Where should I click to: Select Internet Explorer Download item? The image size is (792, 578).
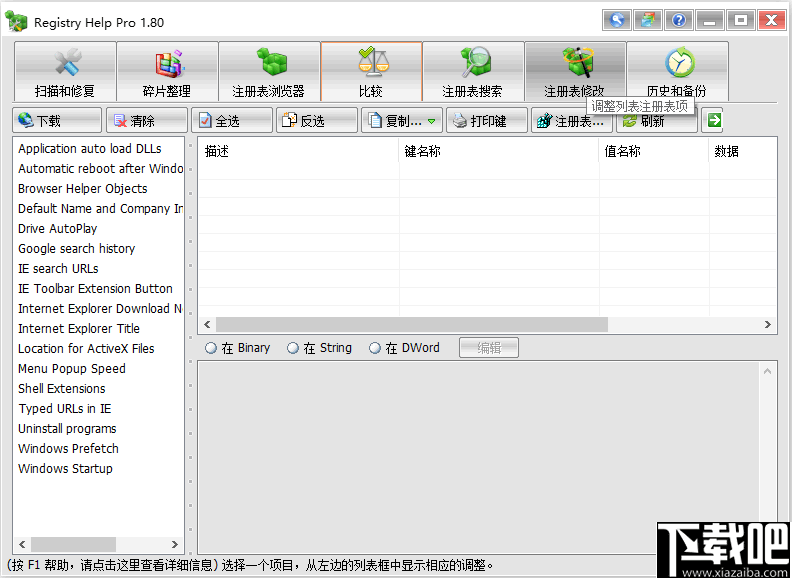pyautogui.click(x=98, y=309)
